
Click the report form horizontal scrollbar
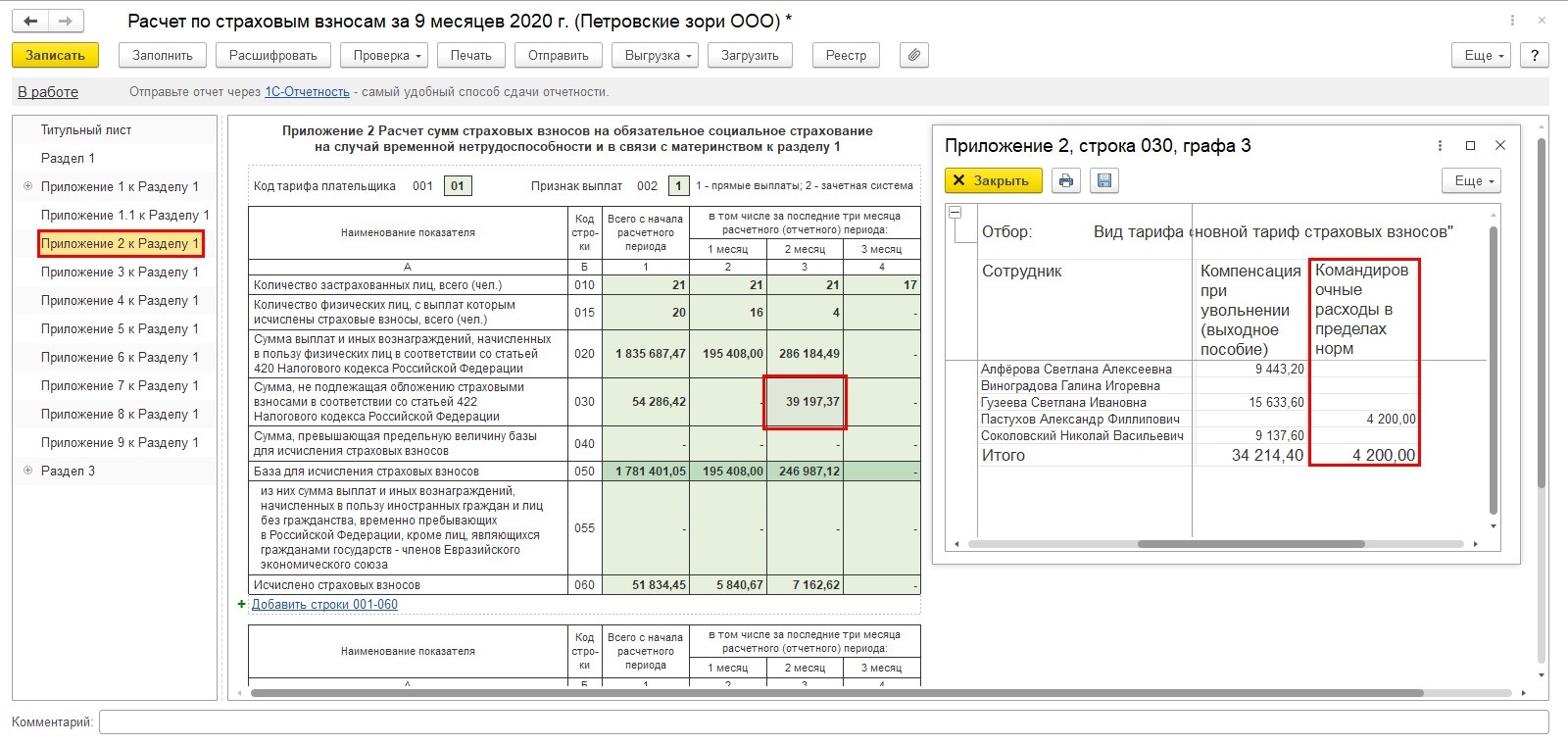(836, 693)
